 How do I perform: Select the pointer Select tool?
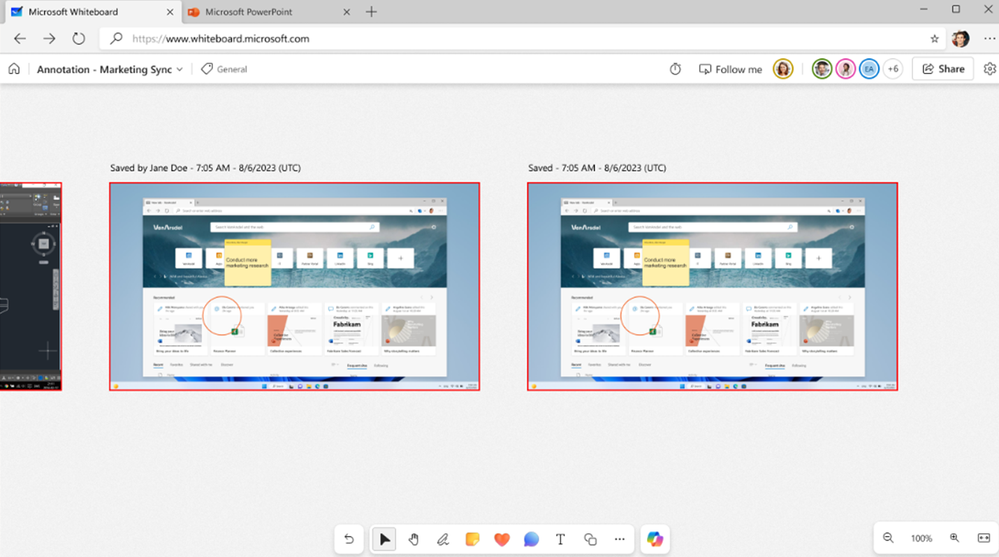(384, 539)
